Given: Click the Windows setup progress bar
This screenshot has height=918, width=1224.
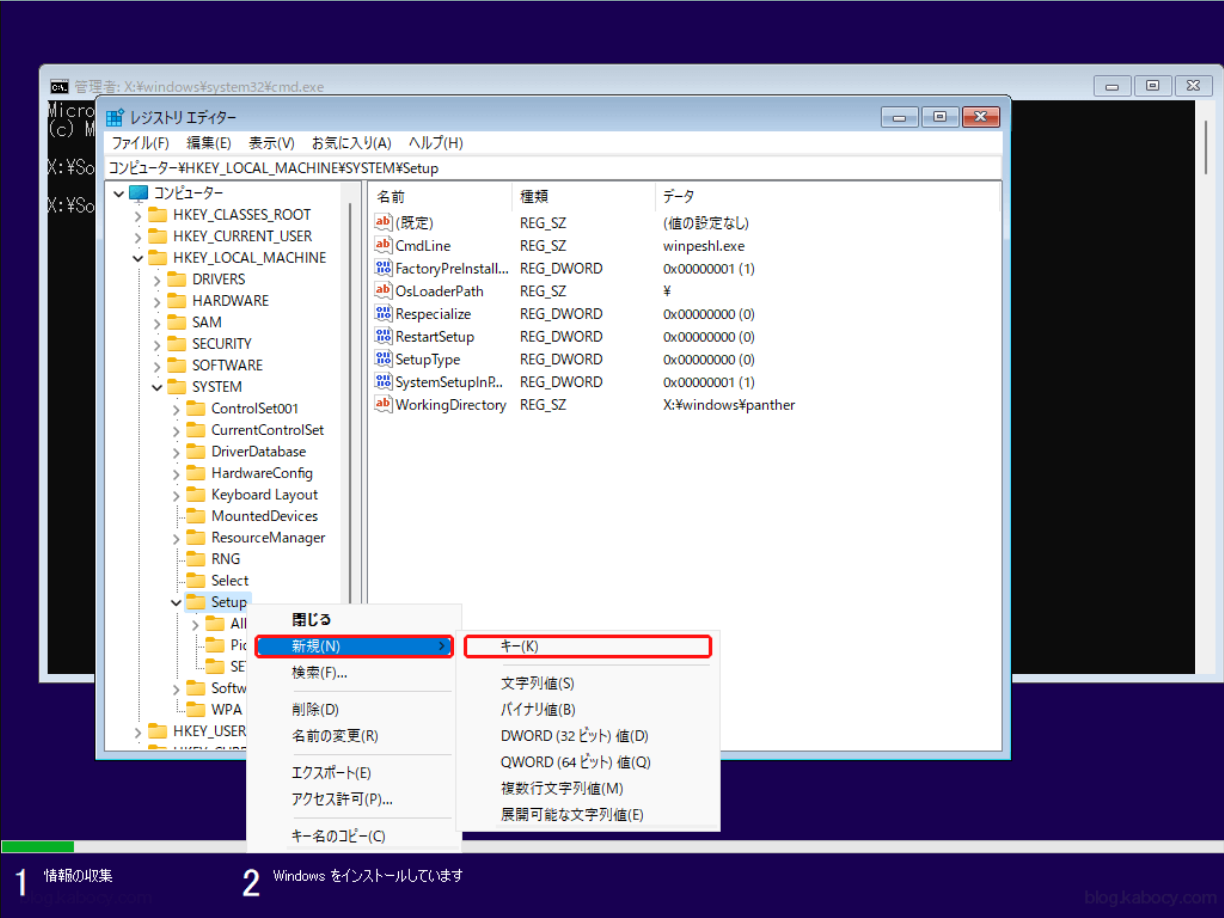Looking at the screenshot, I should (x=612, y=847).
